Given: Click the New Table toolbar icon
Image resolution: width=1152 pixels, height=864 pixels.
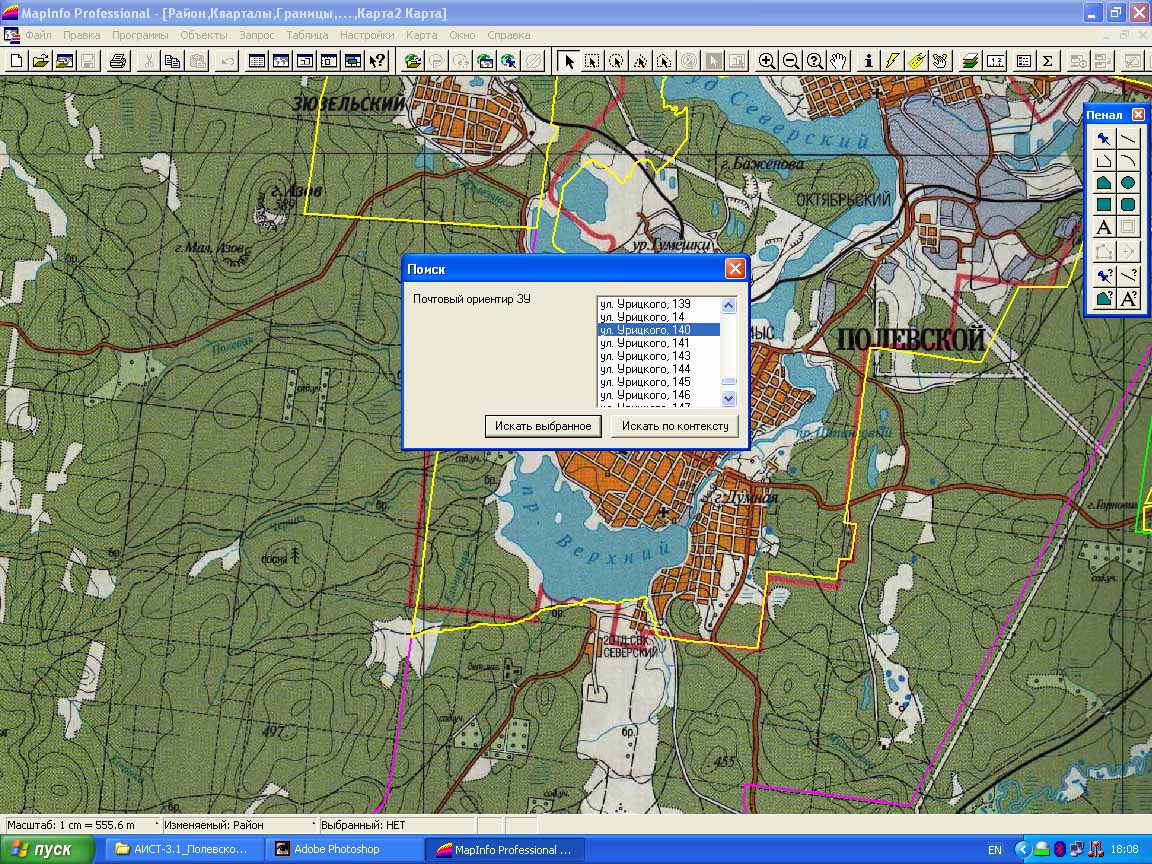Looking at the screenshot, I should [x=16, y=61].
